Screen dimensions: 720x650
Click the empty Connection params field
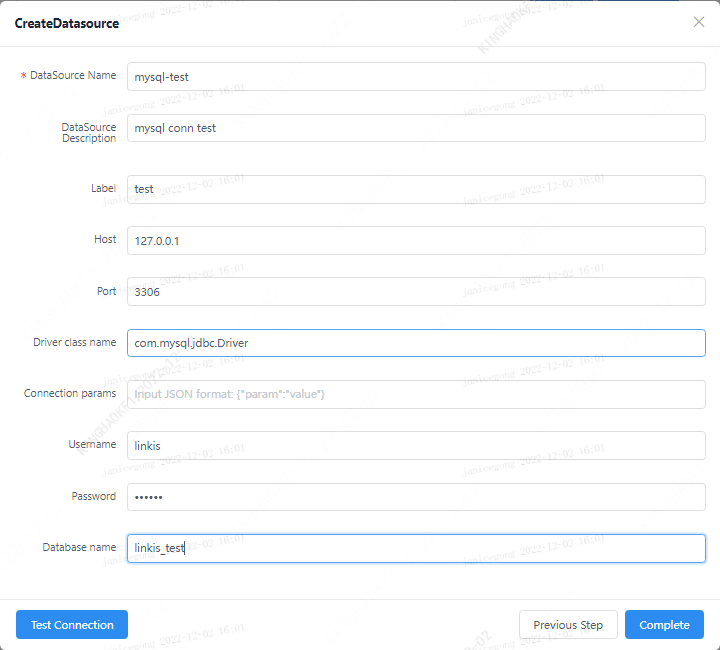click(x=416, y=394)
